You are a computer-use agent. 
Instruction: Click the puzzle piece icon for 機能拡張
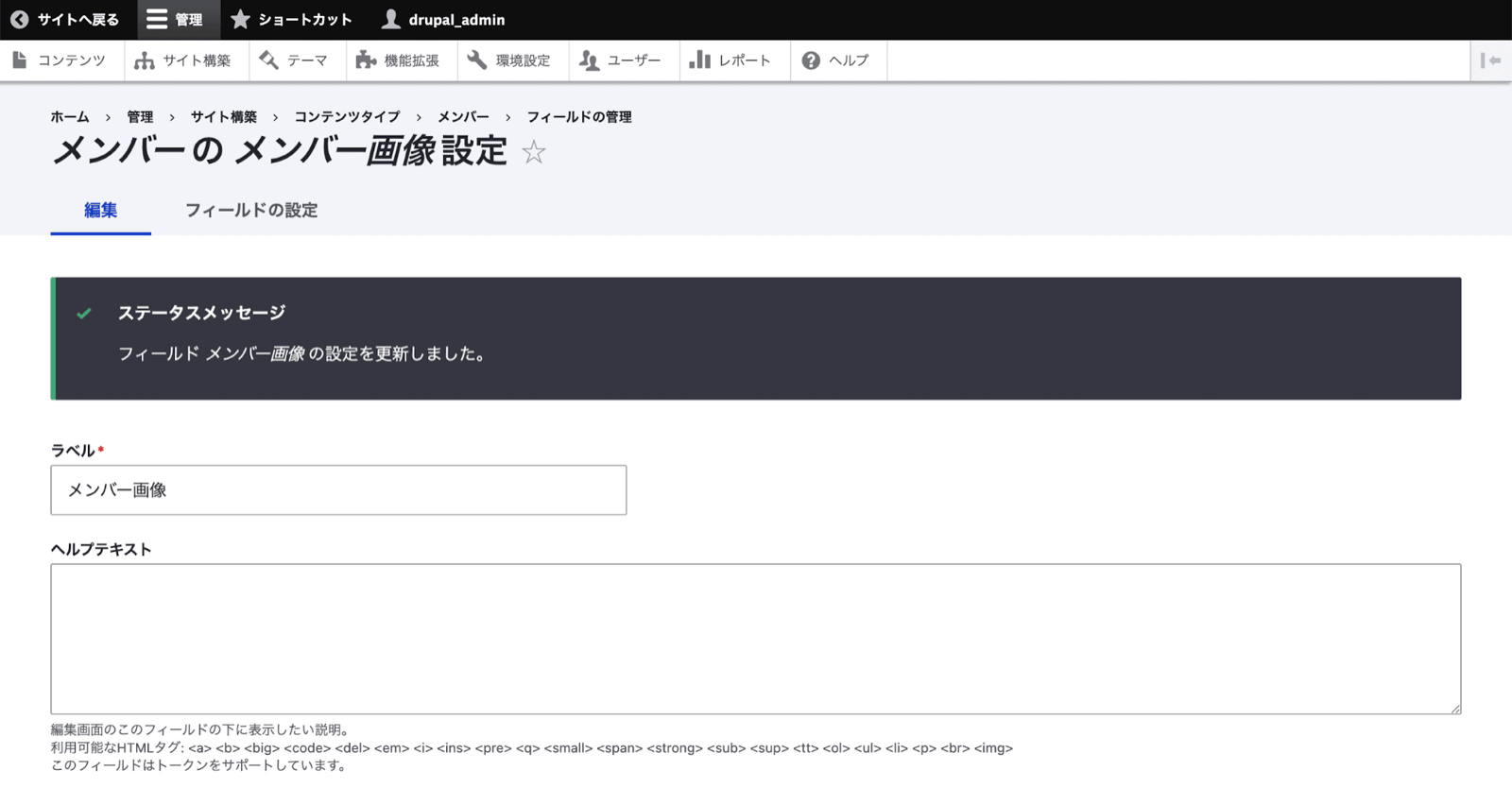tap(366, 60)
